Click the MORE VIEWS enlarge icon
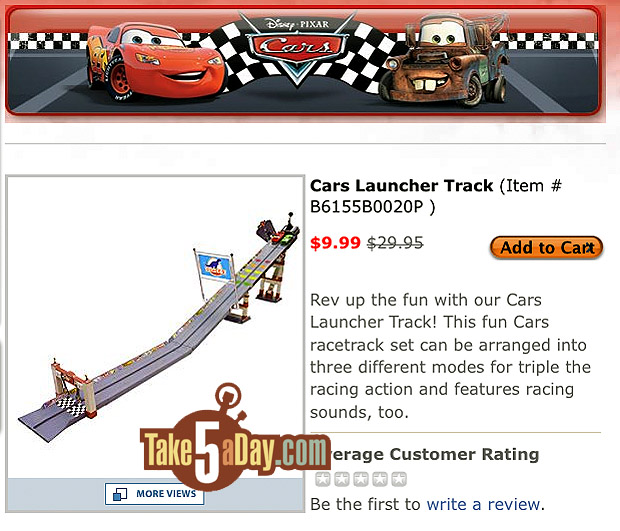This screenshot has height=531, width=620. (x=120, y=494)
